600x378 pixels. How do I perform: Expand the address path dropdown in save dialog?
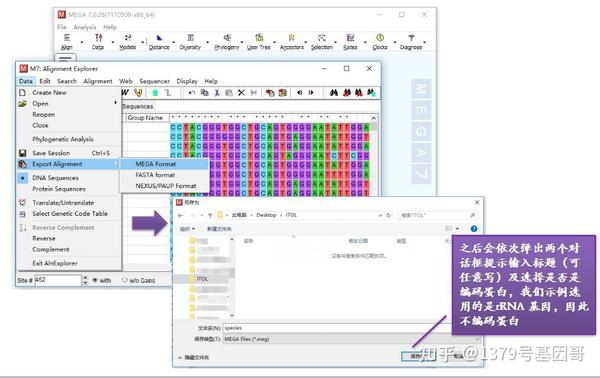tap(380, 215)
